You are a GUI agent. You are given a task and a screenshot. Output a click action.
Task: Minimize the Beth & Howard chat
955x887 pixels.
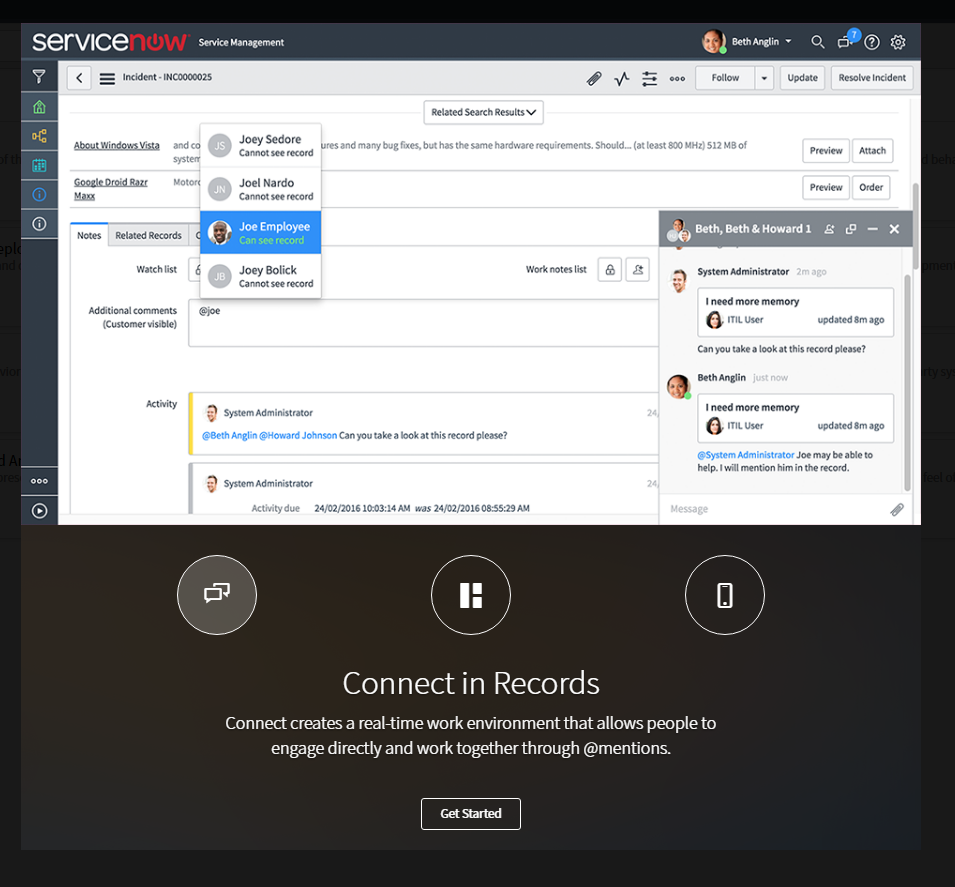click(872, 229)
